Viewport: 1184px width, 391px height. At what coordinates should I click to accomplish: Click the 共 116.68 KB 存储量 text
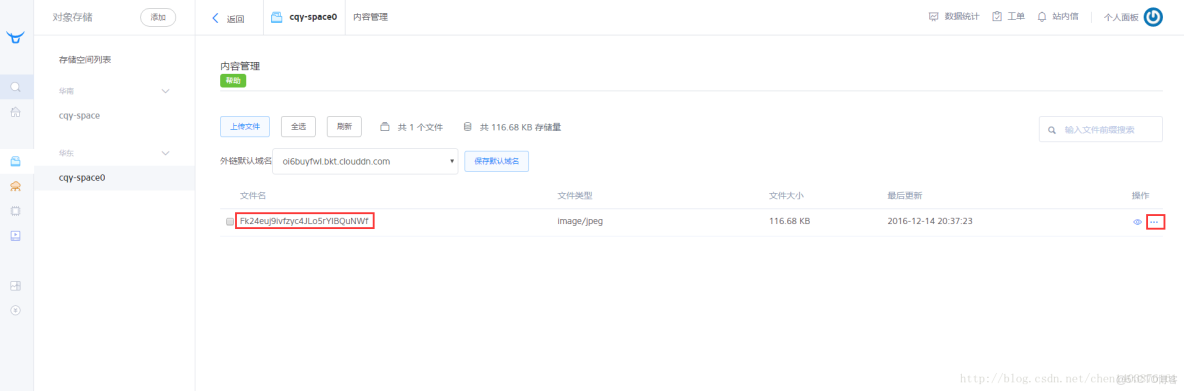520,128
